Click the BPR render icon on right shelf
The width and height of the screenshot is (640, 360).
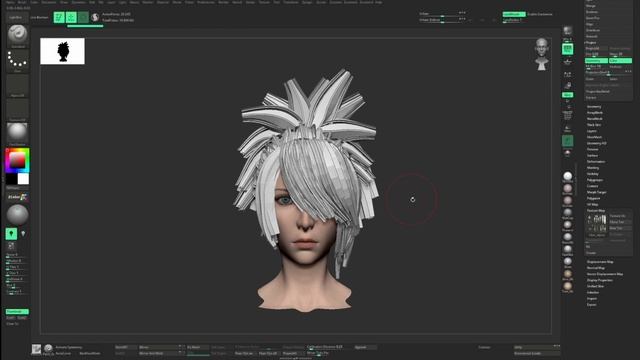[567, 31]
